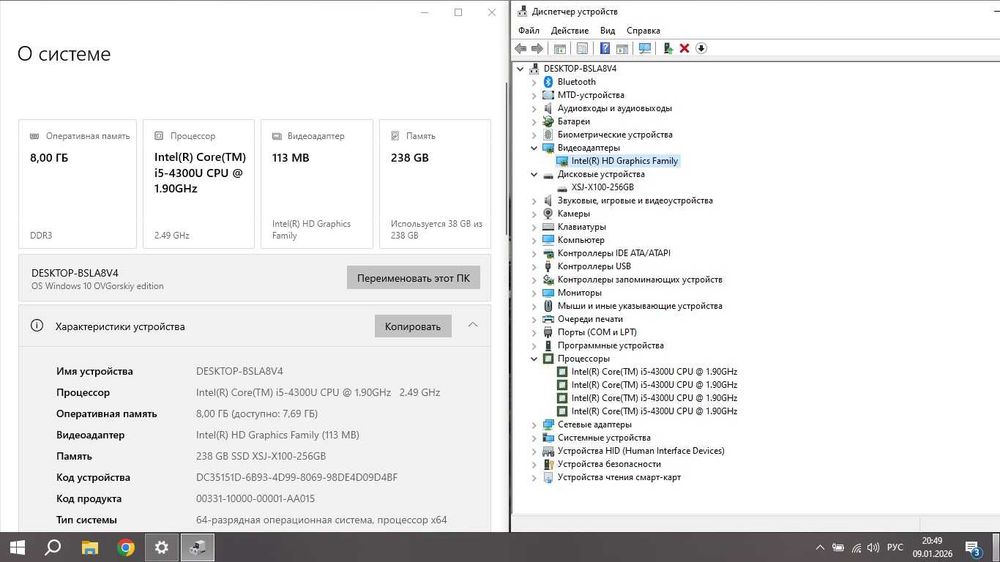Select Программные устройства tree row
This screenshot has width=1000, height=562.
coord(610,346)
